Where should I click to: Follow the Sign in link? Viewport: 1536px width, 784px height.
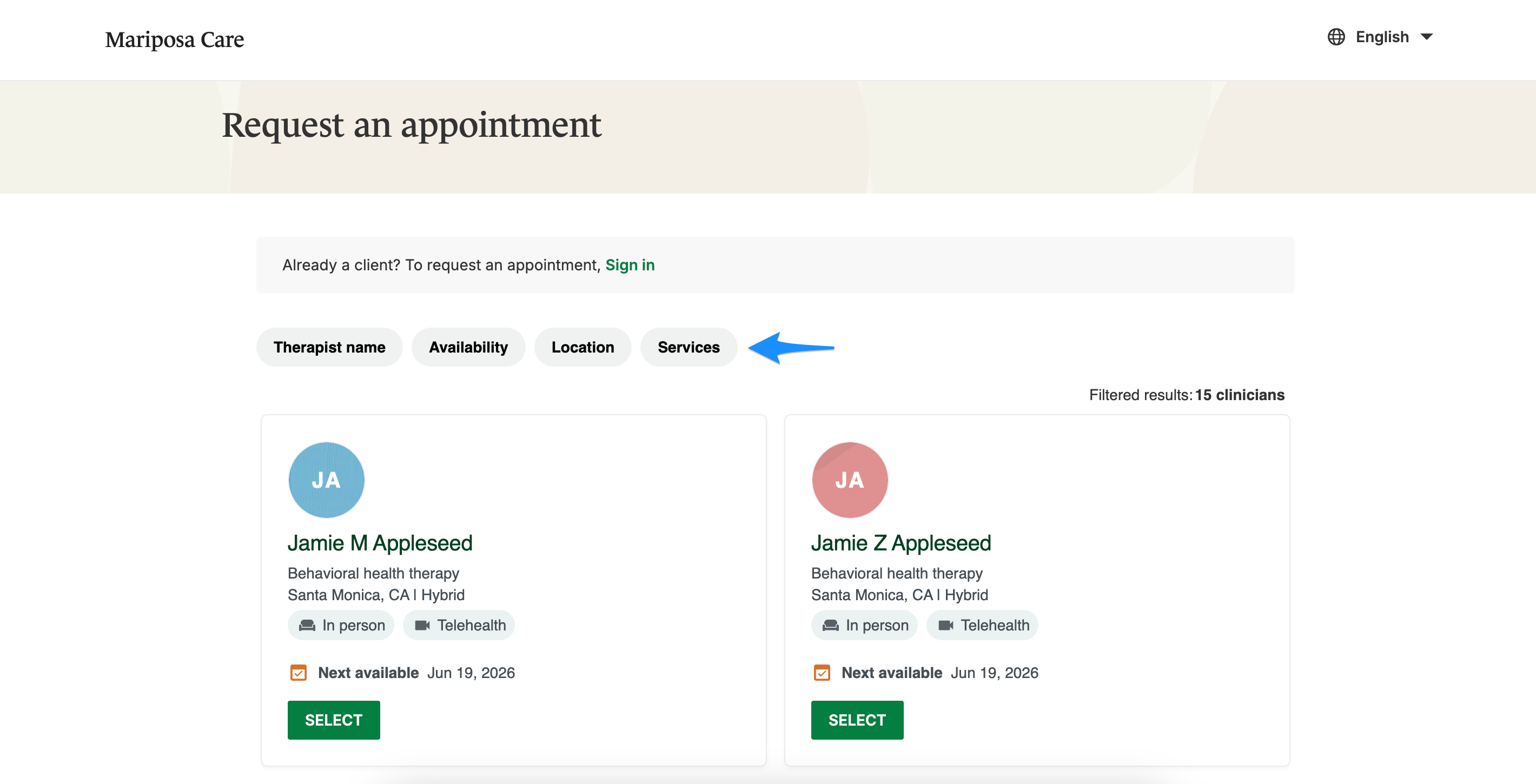pos(630,265)
